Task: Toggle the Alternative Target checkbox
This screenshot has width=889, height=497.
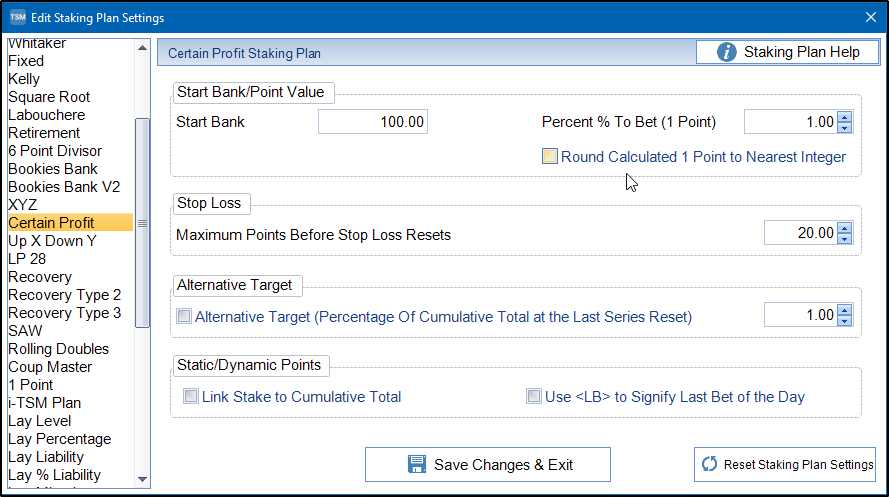Action: [183, 317]
